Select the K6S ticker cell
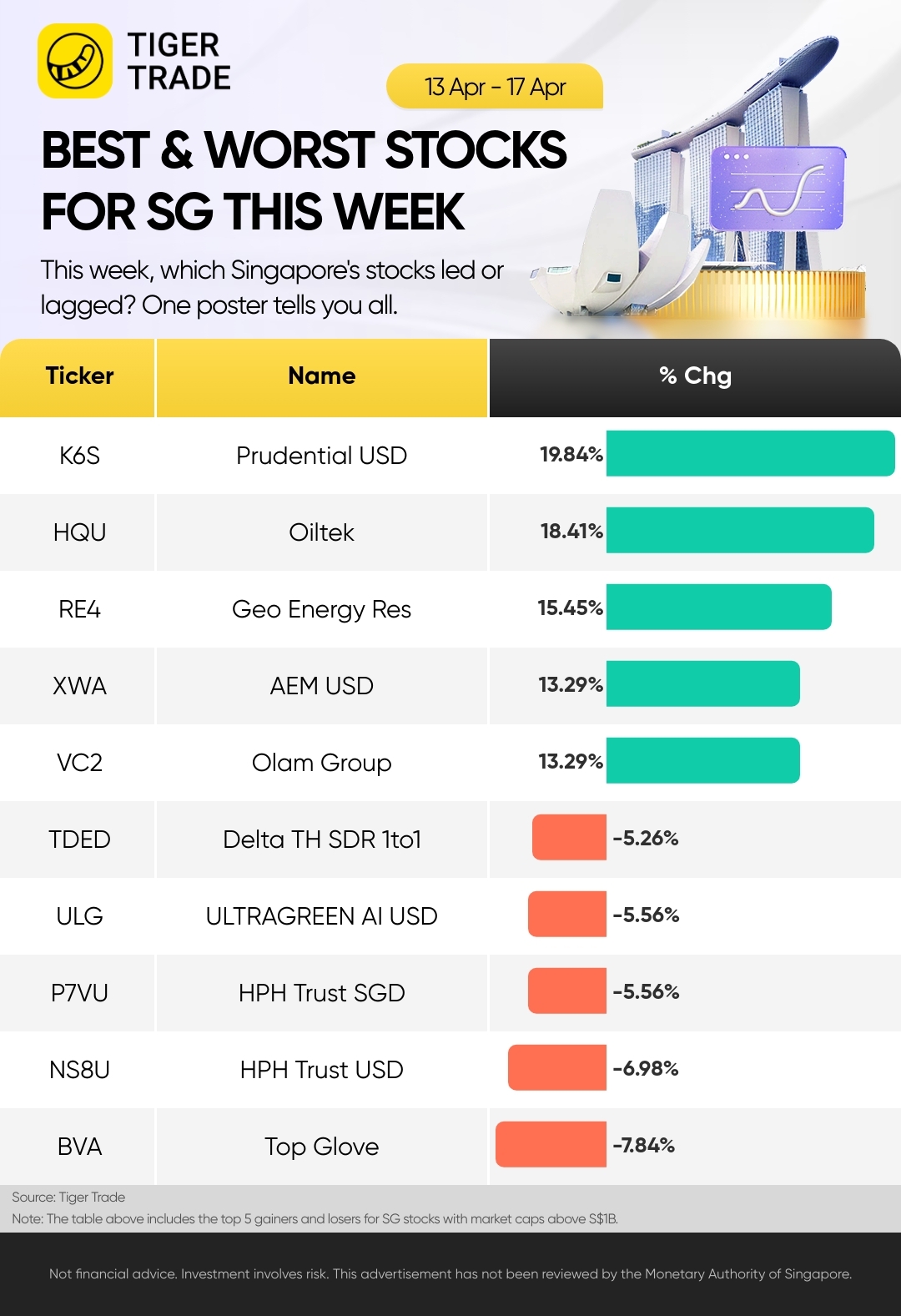This screenshot has width=901, height=1316. pyautogui.click(x=79, y=456)
